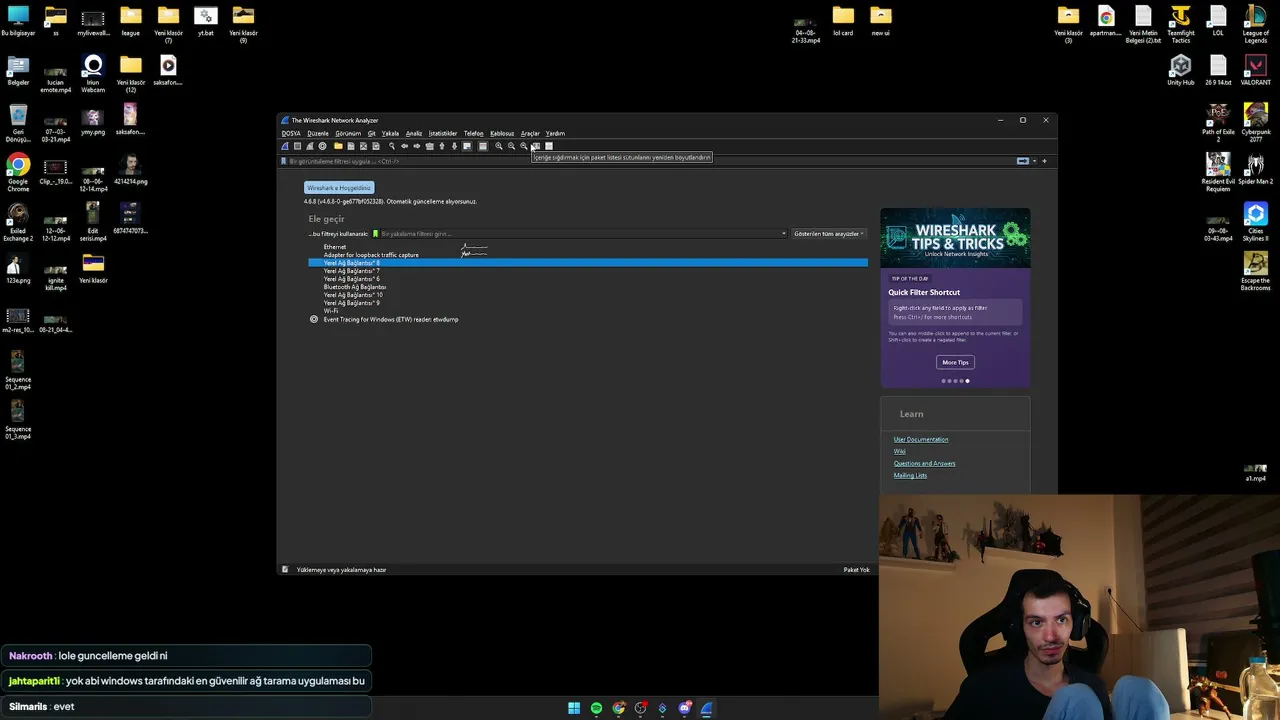Go to previous packet arrow
The width and height of the screenshot is (1280, 720).
(x=405, y=146)
